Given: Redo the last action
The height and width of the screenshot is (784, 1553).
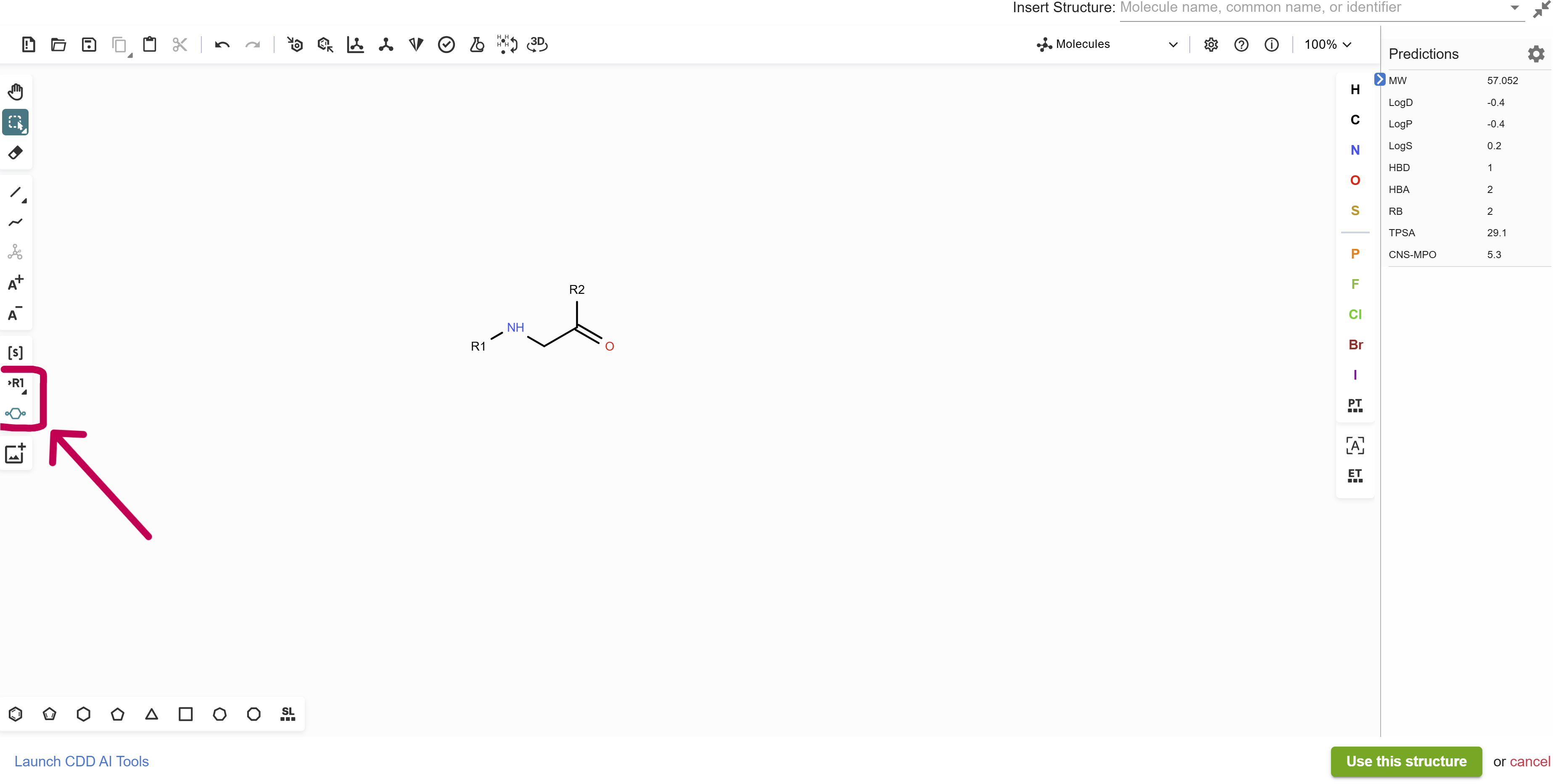Looking at the screenshot, I should tap(253, 45).
